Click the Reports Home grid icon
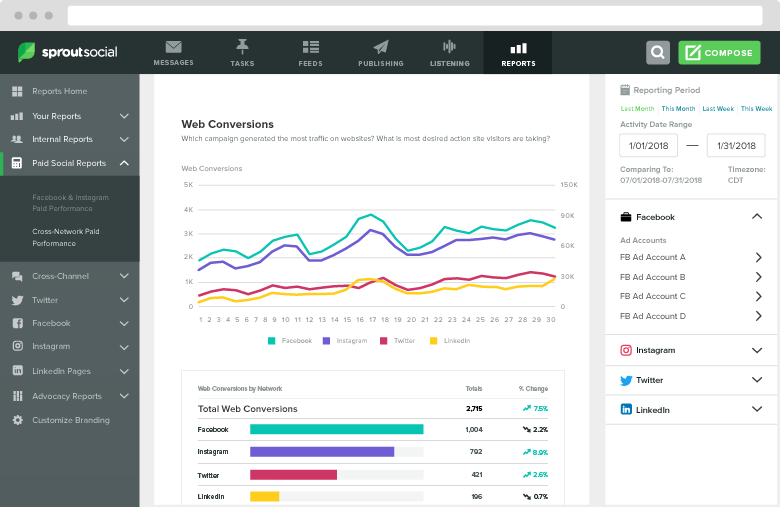Screen dimensions: 780x507 coord(17,91)
